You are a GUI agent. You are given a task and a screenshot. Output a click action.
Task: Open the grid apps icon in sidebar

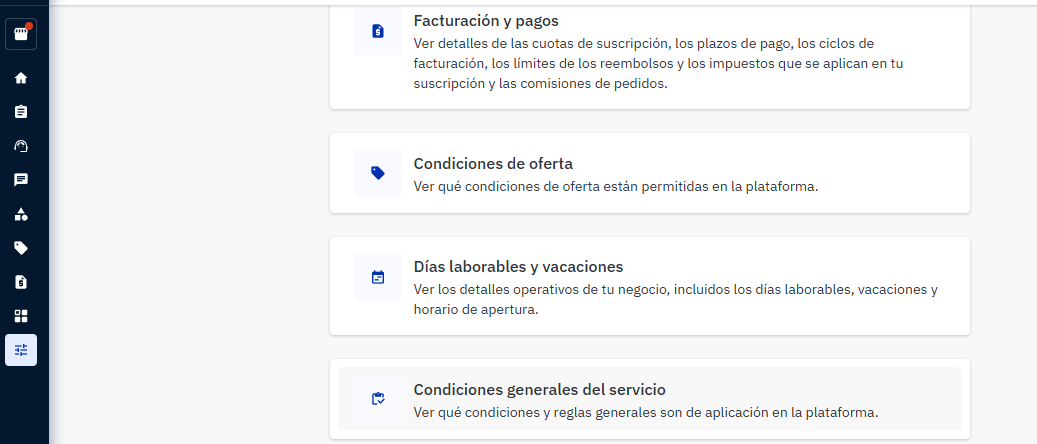pyautogui.click(x=21, y=316)
